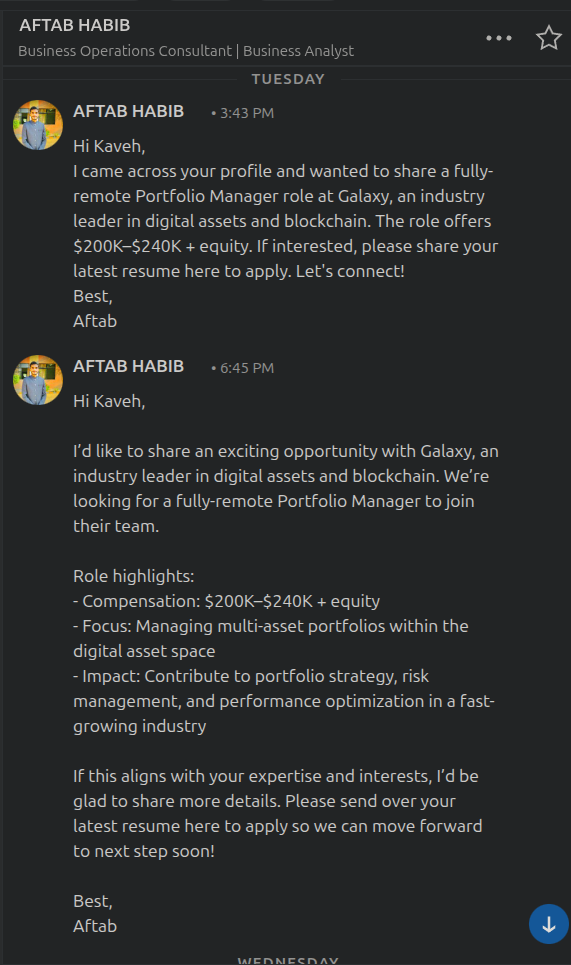Click the blue jump-to-latest arrow button
The height and width of the screenshot is (965, 571).
pyautogui.click(x=549, y=924)
